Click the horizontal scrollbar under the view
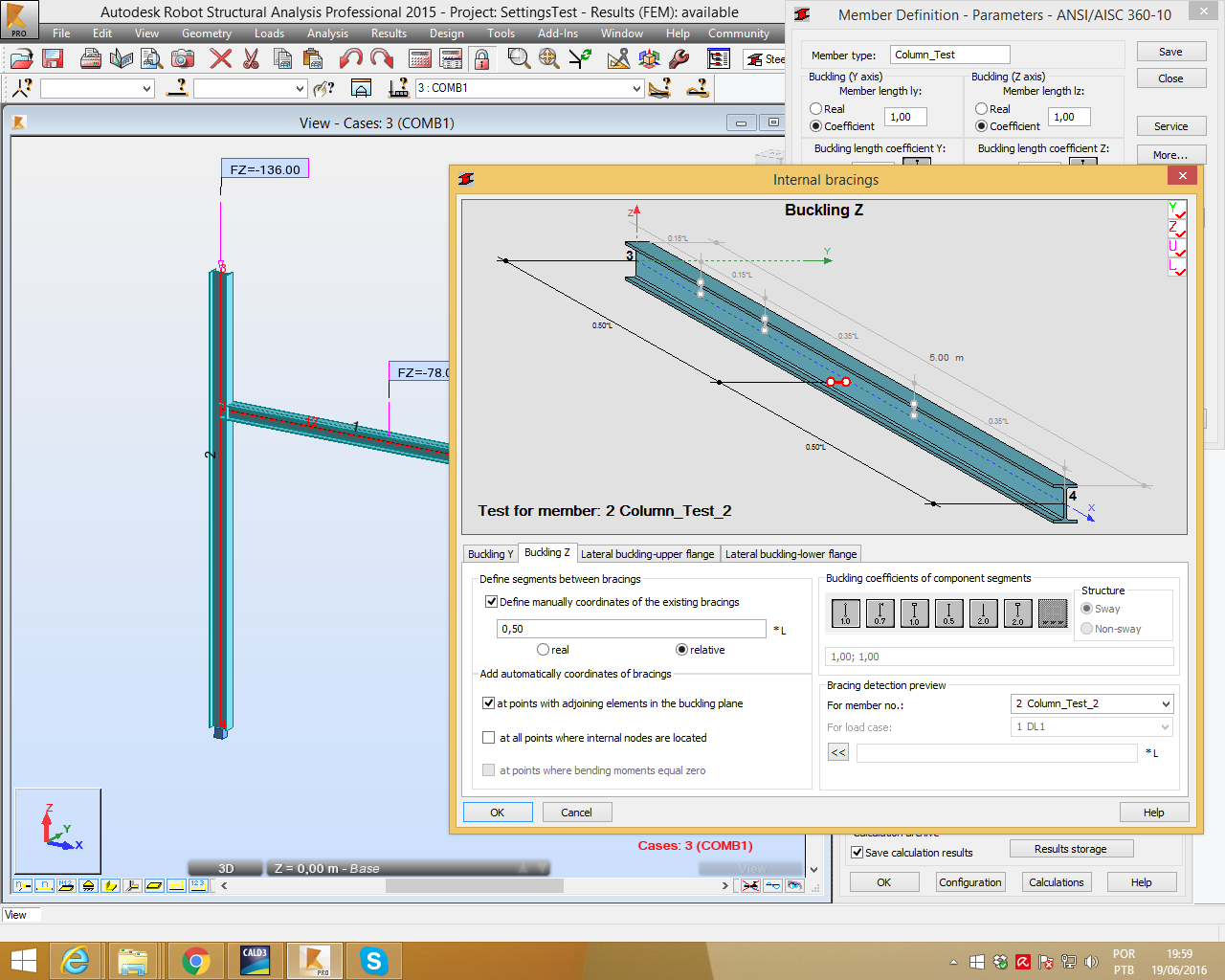 tap(475, 885)
